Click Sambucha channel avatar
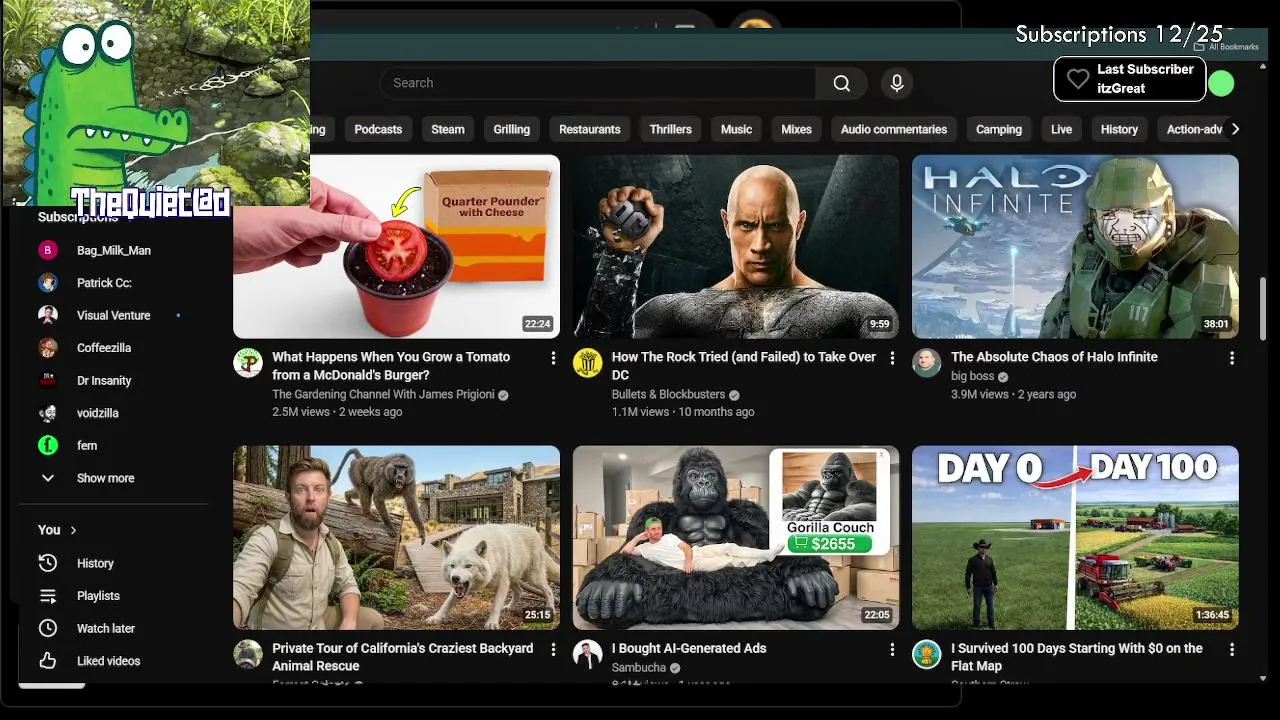Viewport: 1280px width, 720px height. click(587, 654)
